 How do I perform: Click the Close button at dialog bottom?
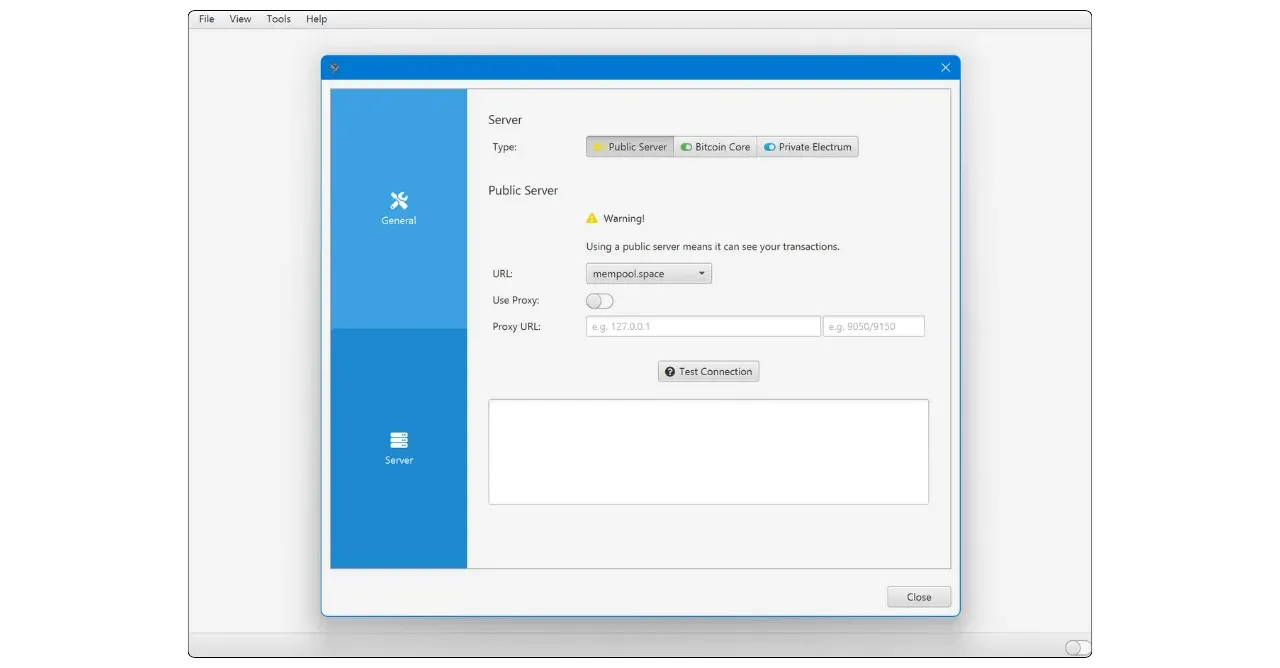(918, 597)
